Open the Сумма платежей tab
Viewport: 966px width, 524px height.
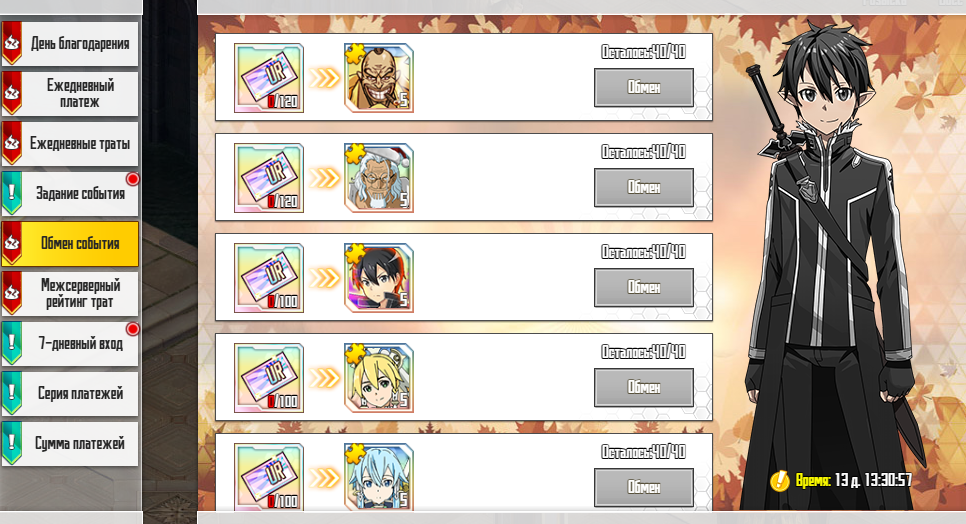pyautogui.click(x=70, y=443)
